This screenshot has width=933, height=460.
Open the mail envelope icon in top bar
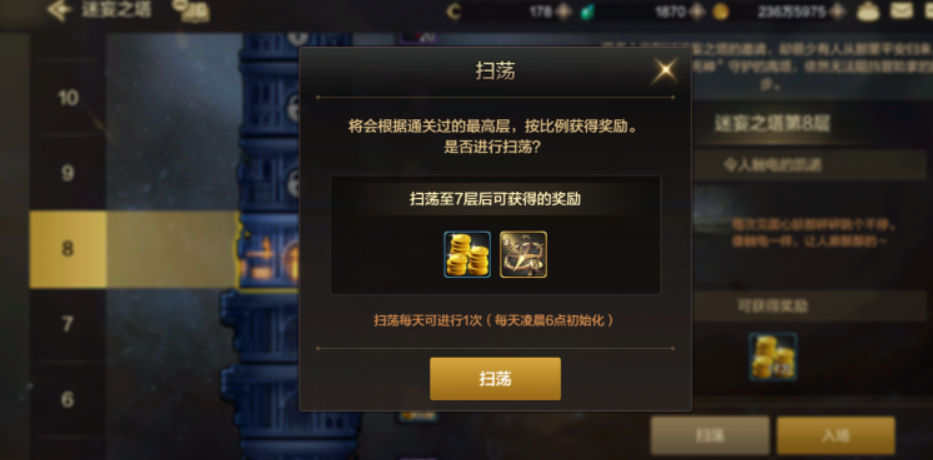click(902, 10)
